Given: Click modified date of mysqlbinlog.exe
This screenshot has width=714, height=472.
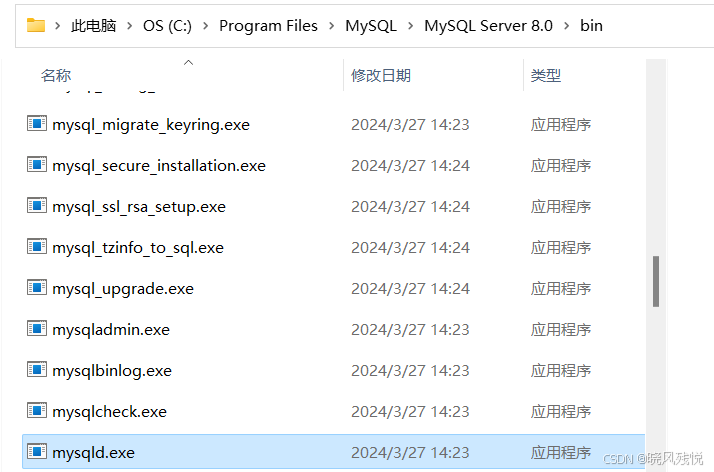Looking at the screenshot, I should point(410,370).
